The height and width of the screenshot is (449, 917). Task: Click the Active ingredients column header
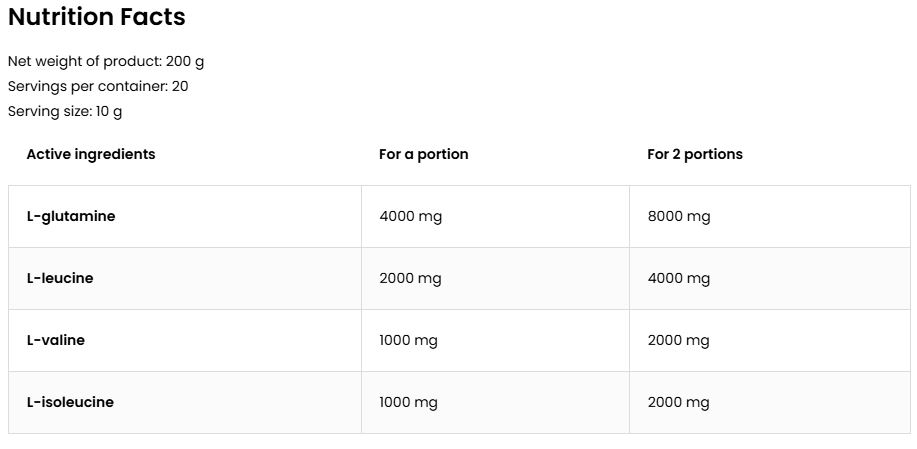(91, 154)
